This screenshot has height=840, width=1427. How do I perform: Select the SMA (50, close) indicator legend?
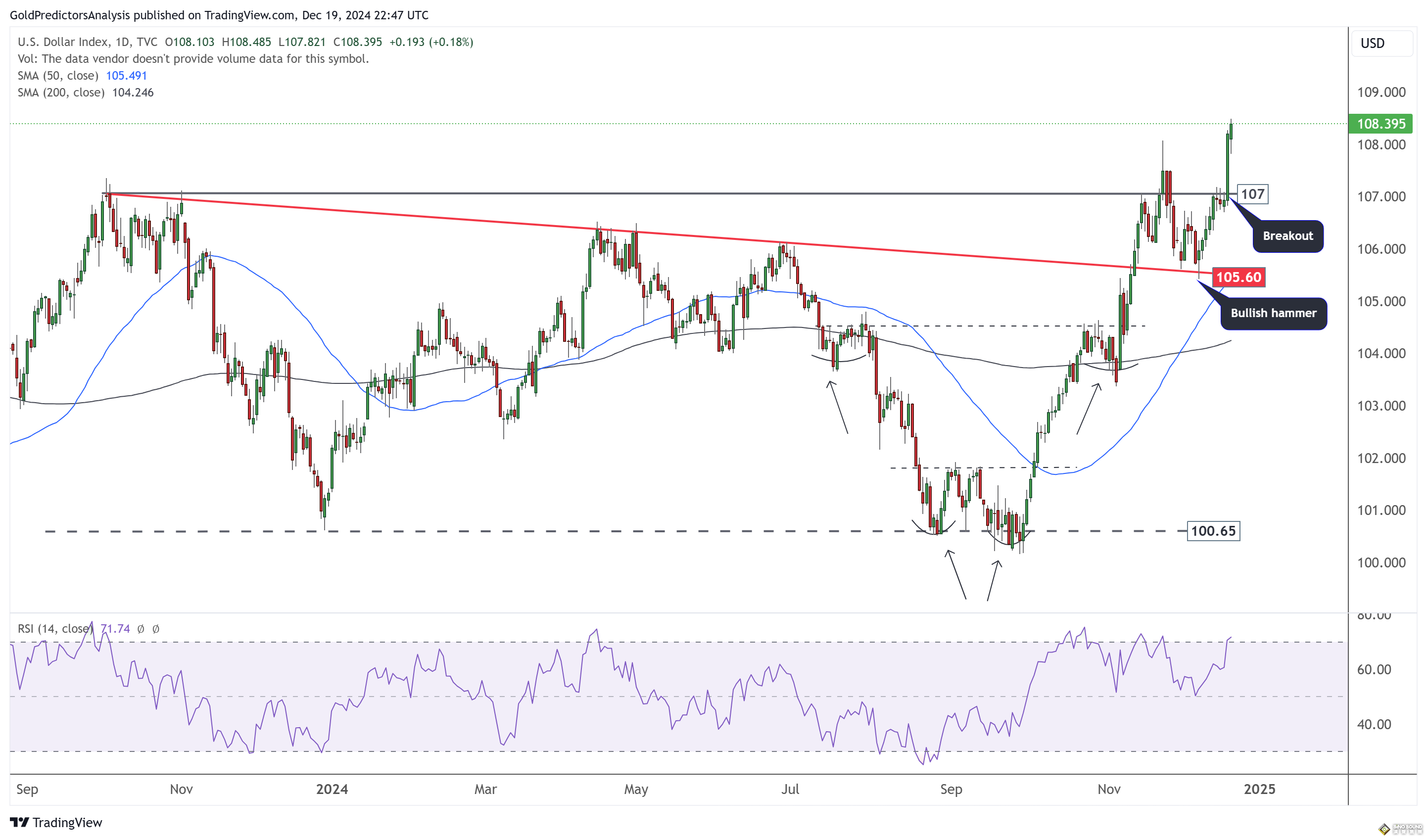tap(58, 76)
